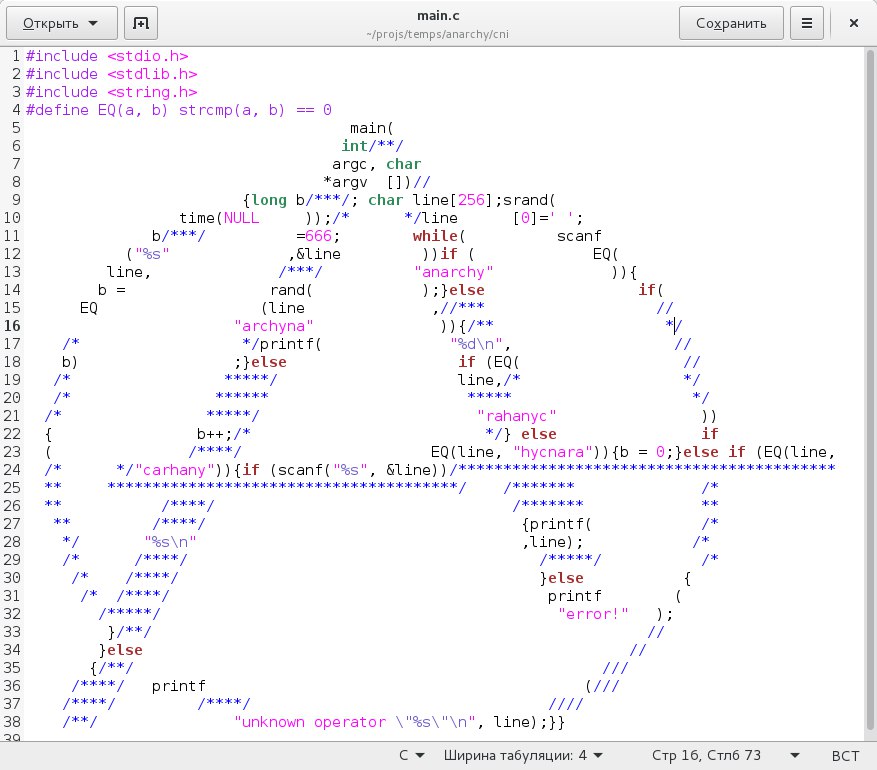Create a new document with the plus icon
The image size is (877, 770).
(x=141, y=23)
